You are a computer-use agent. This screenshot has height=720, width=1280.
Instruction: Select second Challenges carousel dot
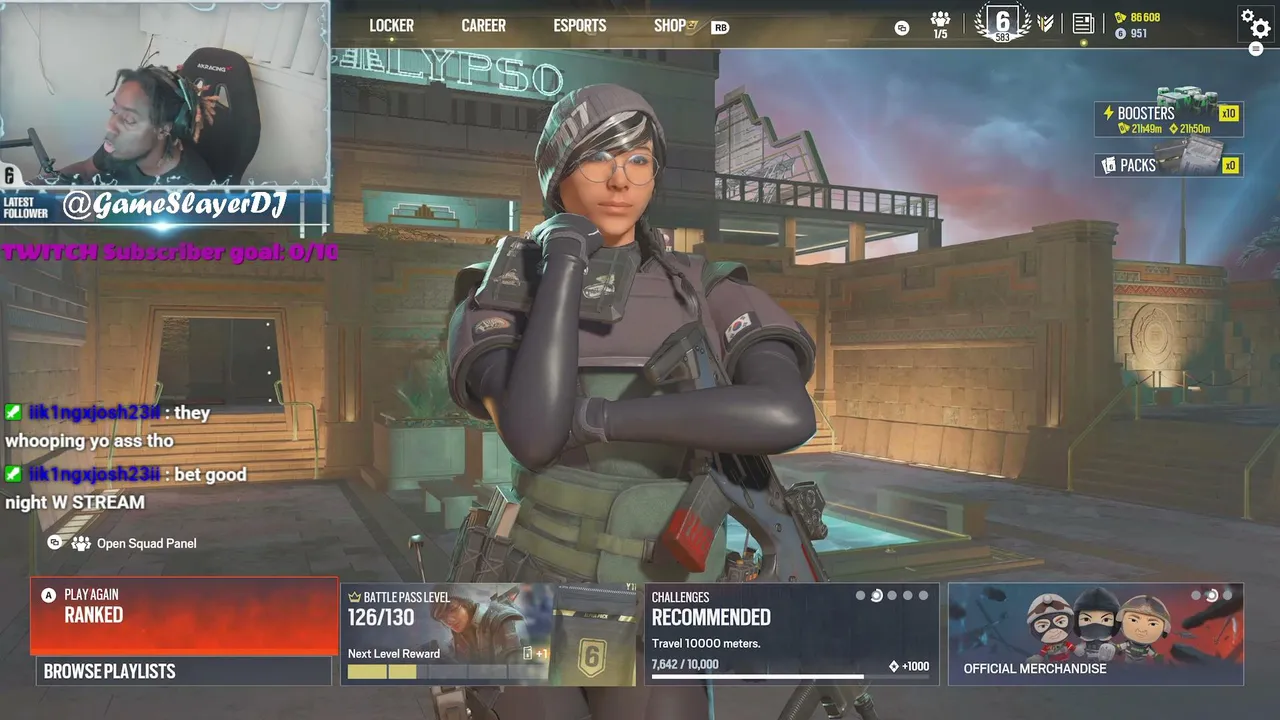pyautogui.click(x=876, y=596)
